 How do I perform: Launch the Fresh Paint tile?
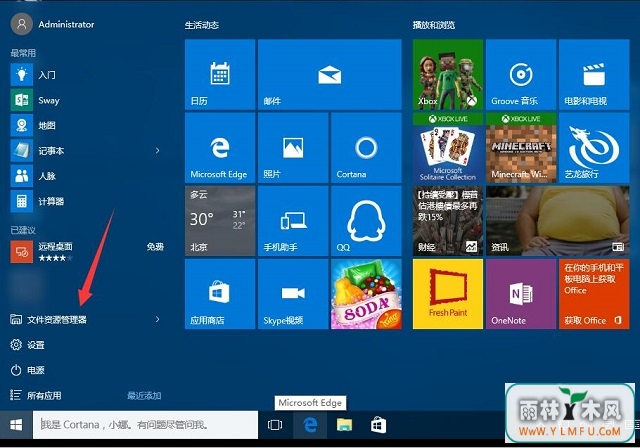[x=448, y=294]
